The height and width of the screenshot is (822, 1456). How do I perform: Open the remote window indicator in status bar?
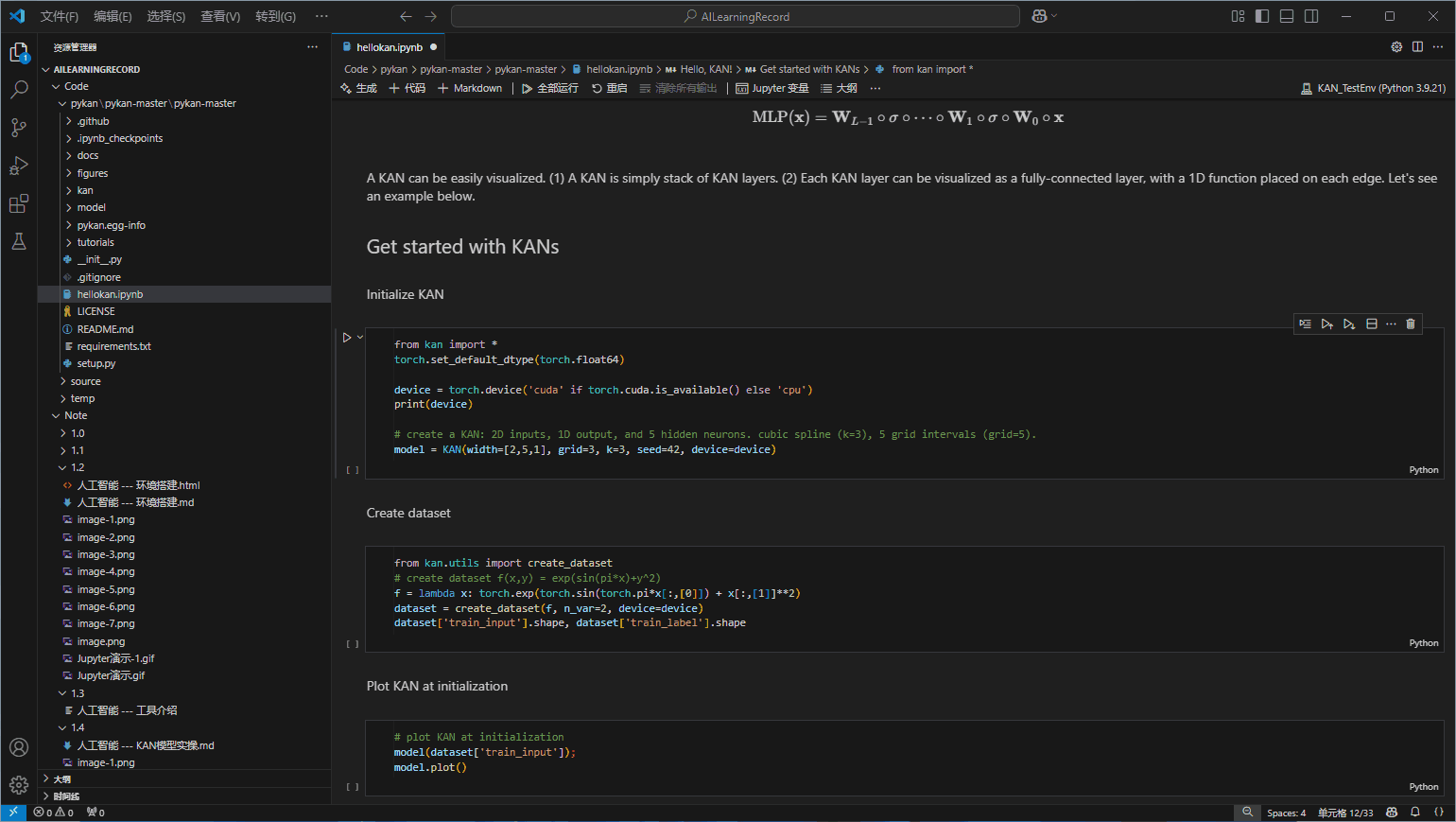(13, 813)
